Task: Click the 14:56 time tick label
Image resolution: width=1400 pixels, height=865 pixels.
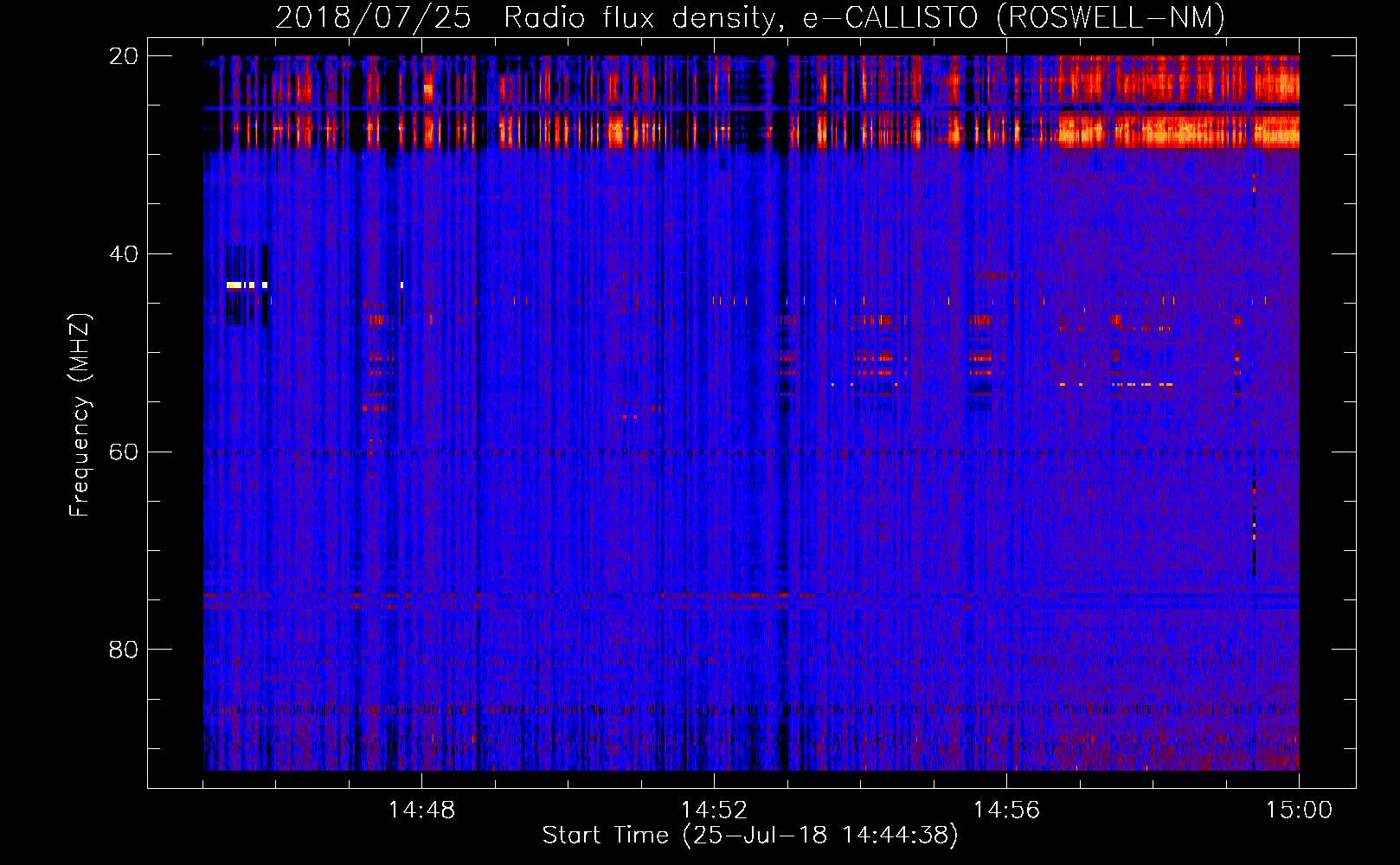Action: [x=1006, y=811]
